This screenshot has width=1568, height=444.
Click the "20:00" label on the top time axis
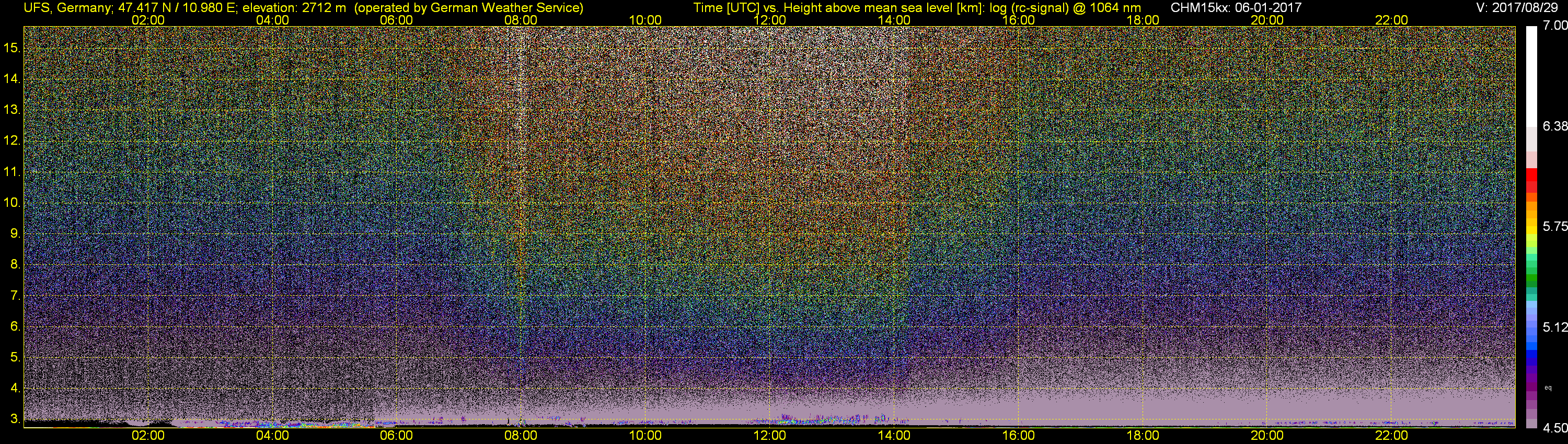tap(1267, 20)
